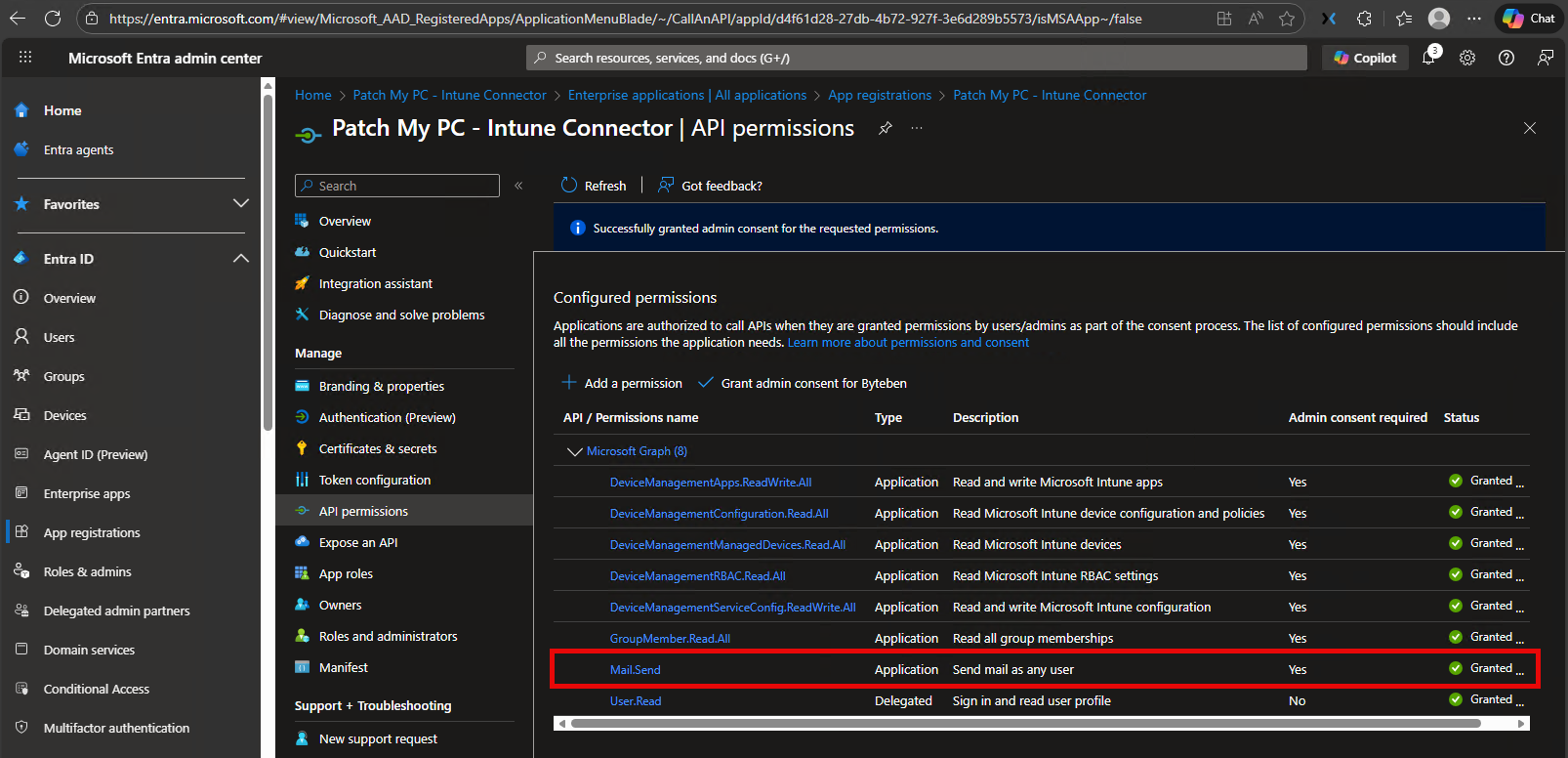Collapse the resource menu with double chevron
Image resolution: width=1568 pixels, height=758 pixels.
click(x=518, y=186)
